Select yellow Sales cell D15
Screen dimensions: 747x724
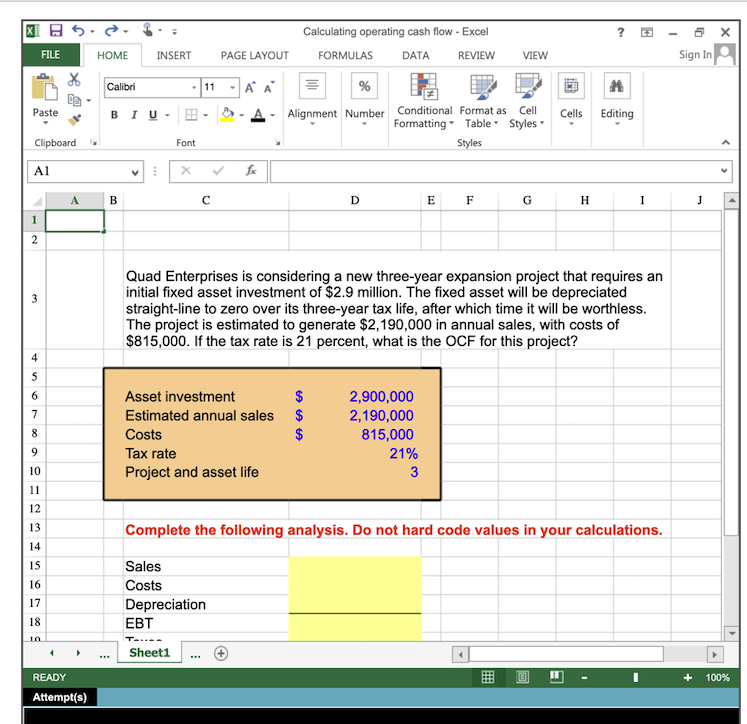pos(355,566)
